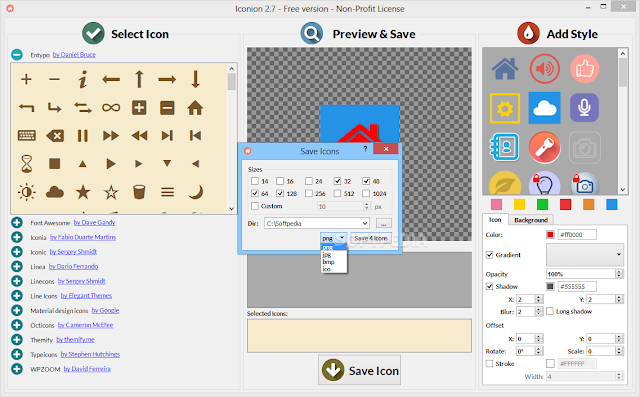Select the home icon in Entypo grid
The height and width of the screenshot is (397, 640).
click(195, 108)
